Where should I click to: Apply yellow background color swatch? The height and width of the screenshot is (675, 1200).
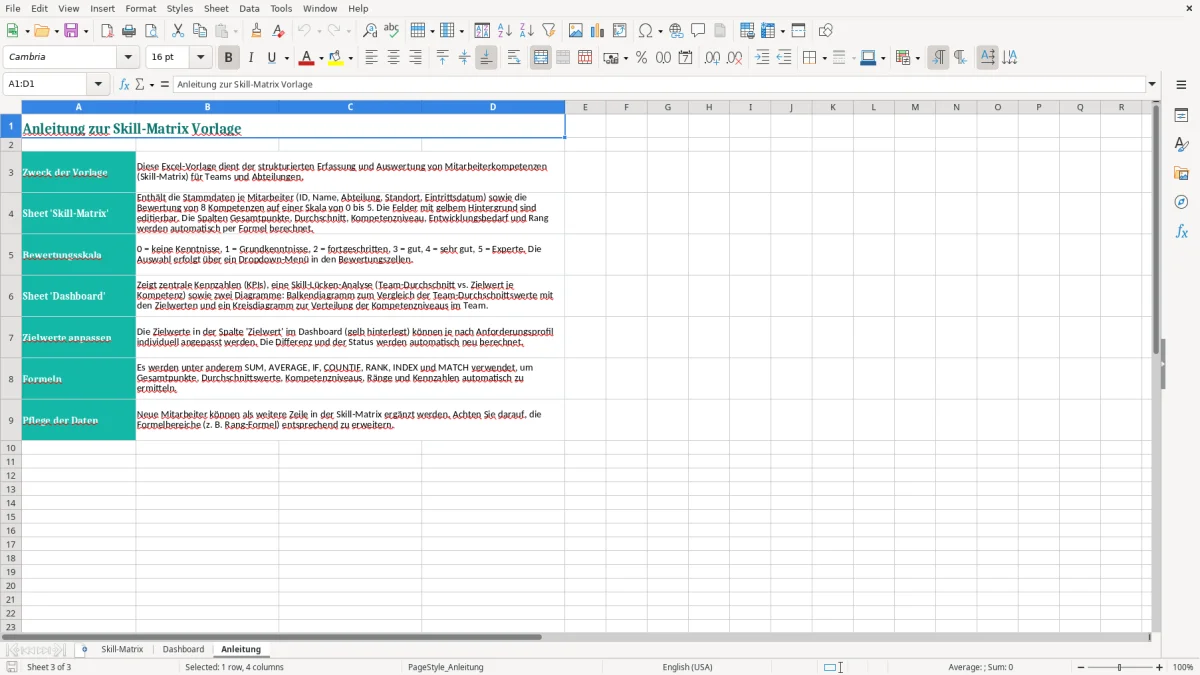pyautogui.click(x=337, y=58)
